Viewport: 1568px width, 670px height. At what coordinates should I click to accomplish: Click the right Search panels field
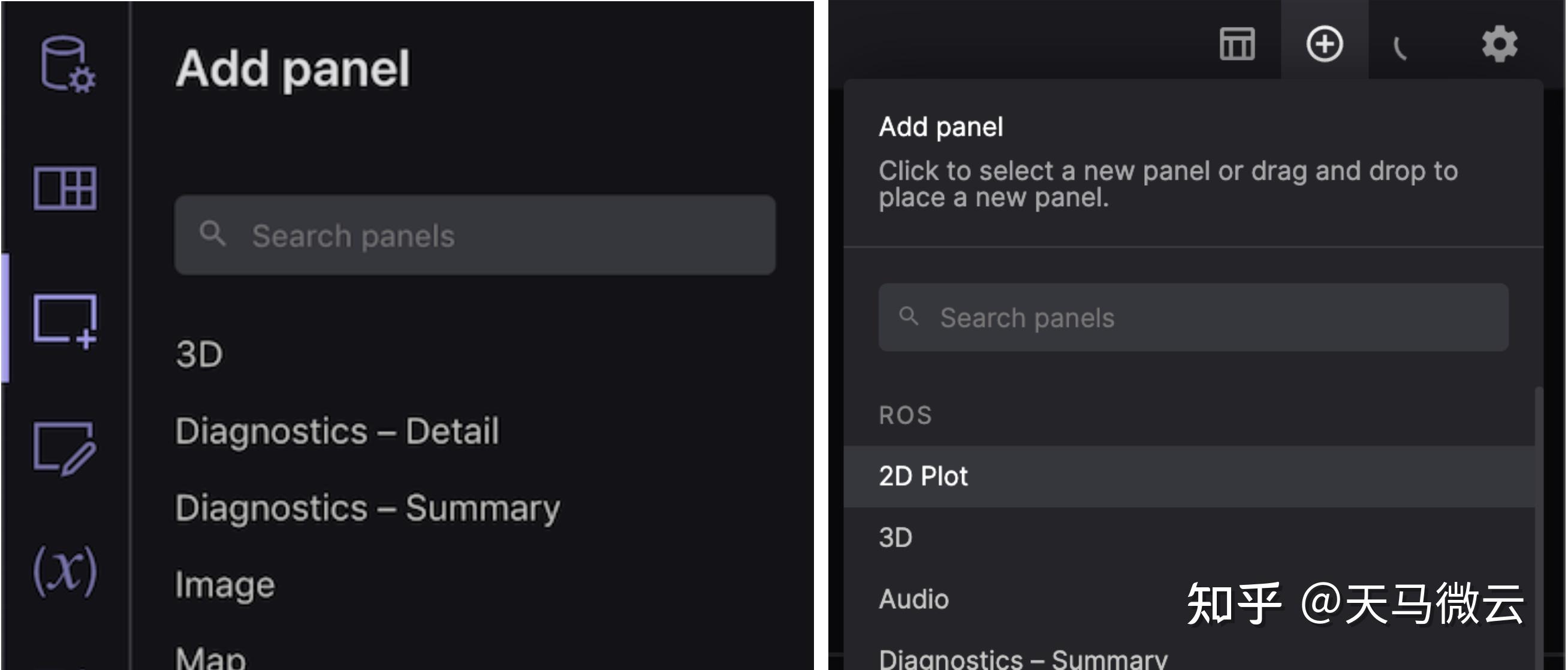click(1193, 318)
